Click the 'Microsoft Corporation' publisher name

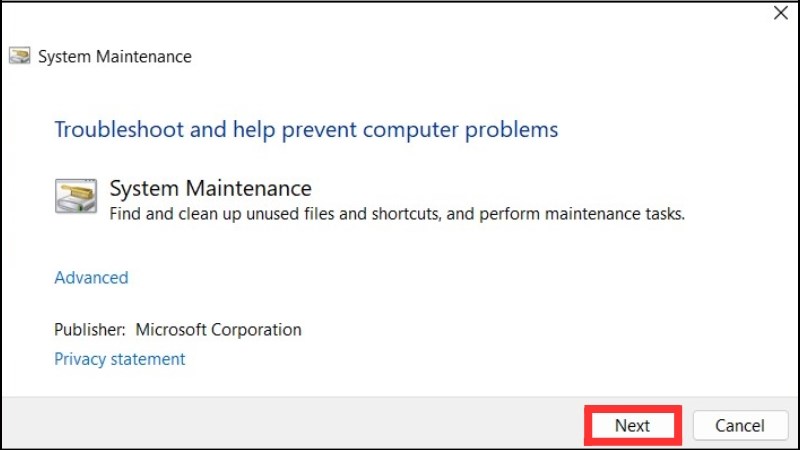(x=218, y=329)
